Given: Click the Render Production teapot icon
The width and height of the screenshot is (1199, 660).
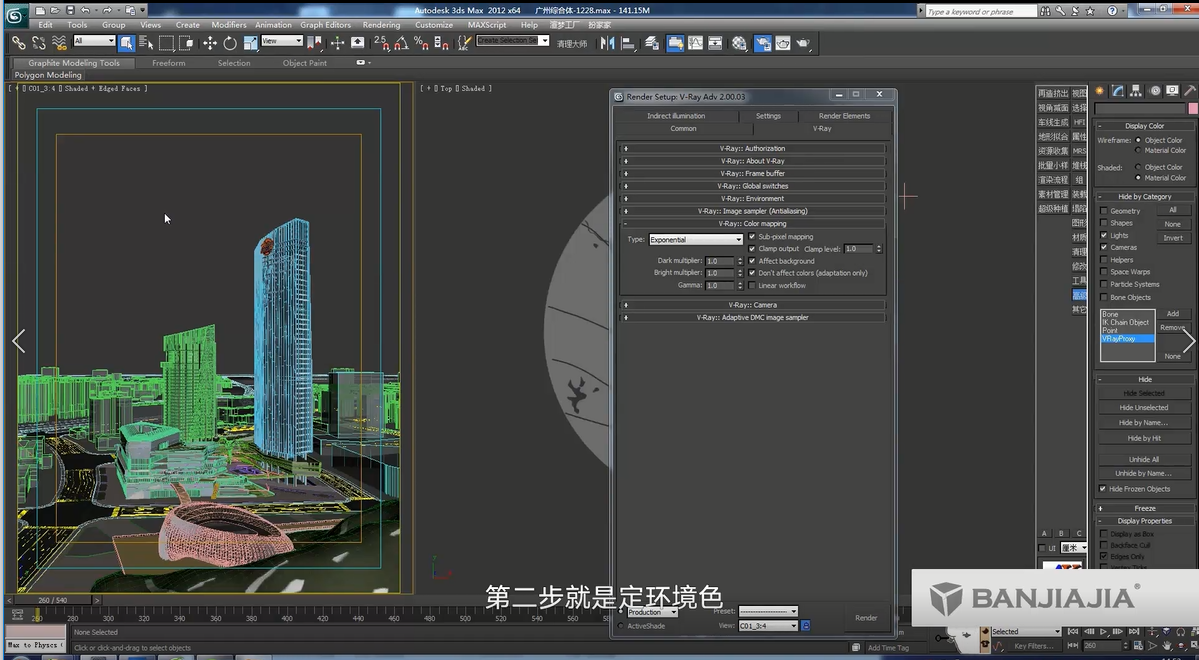Looking at the screenshot, I should tap(802, 43).
